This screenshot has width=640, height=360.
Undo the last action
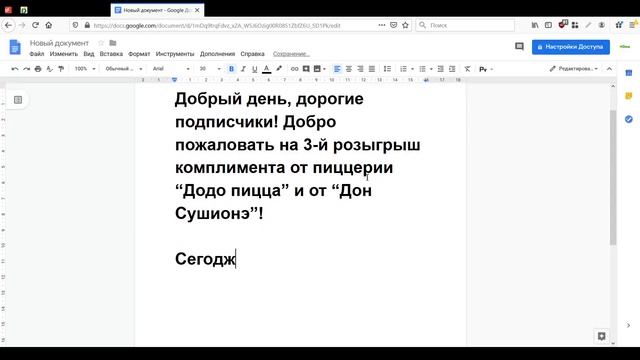pos(15,69)
